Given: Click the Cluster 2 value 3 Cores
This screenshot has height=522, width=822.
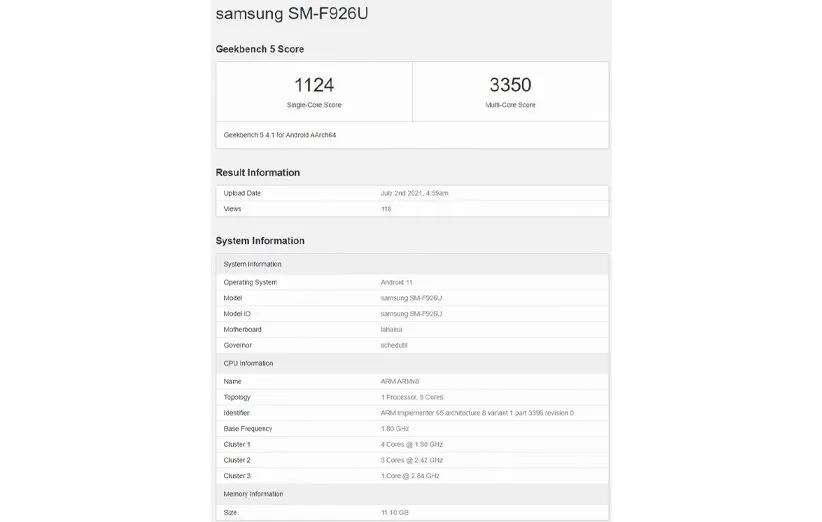Looking at the screenshot, I should [412, 461].
